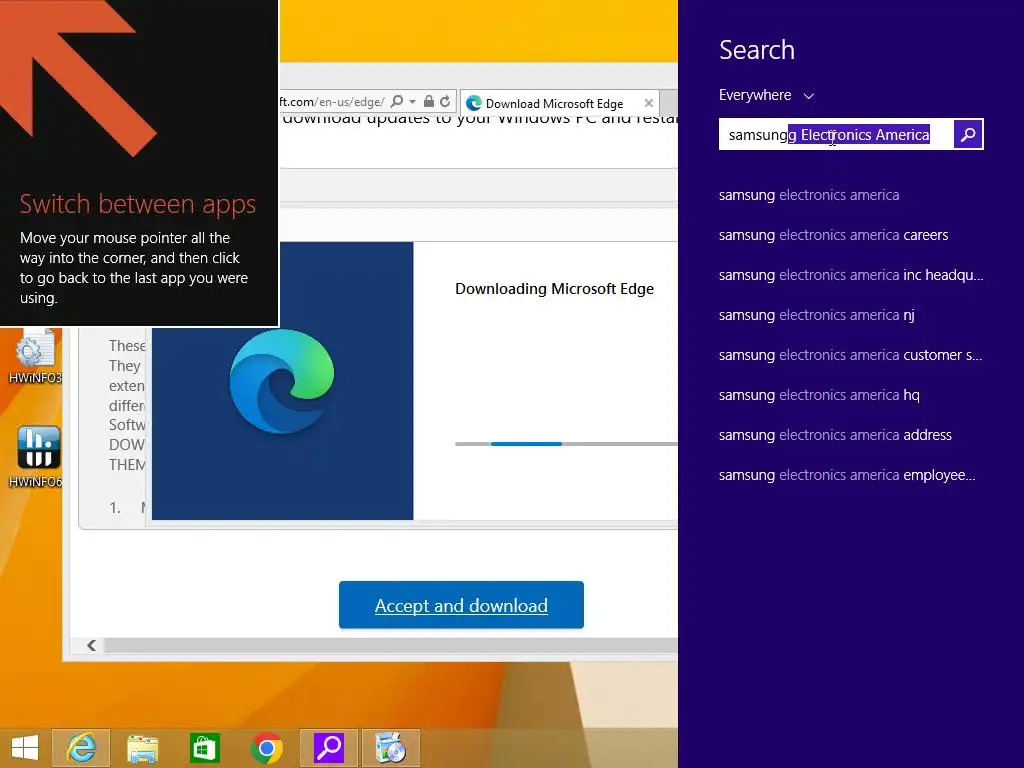Click the Edge download progress bar

566,444
